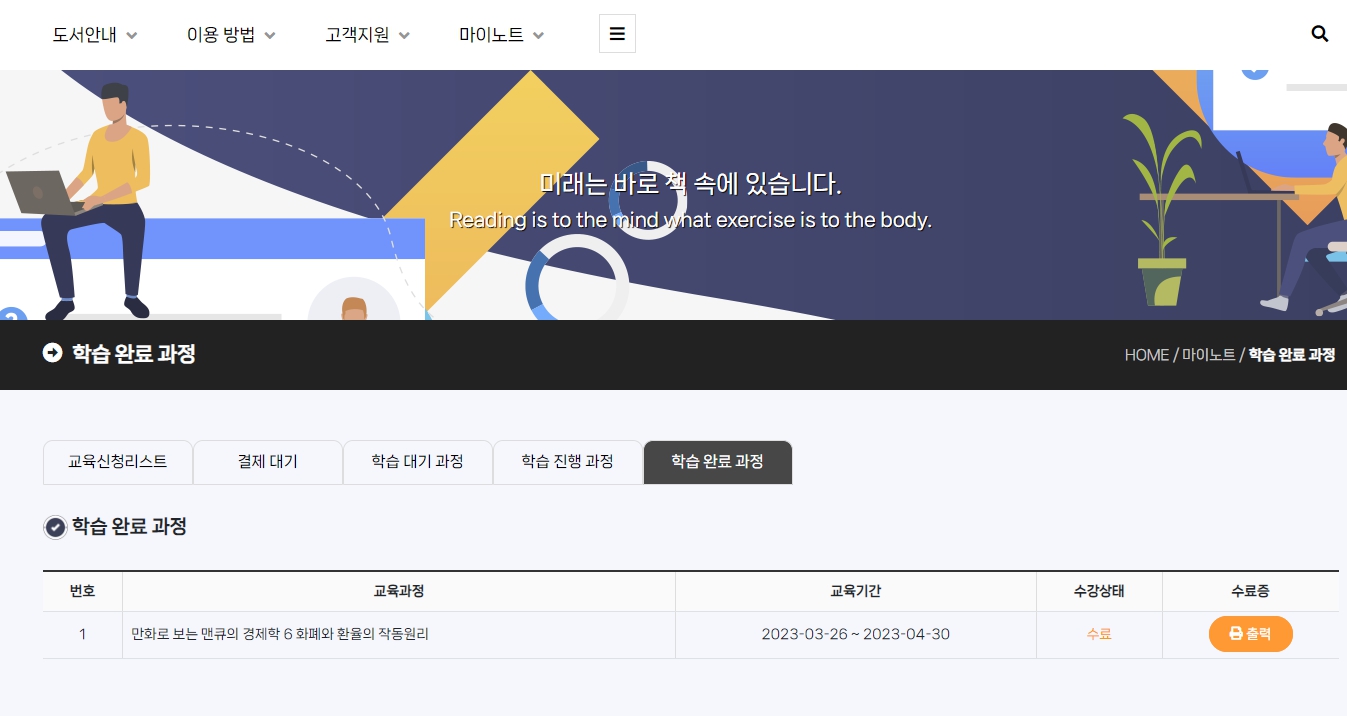Click the banner slogan 미래는 바로 책 속에 있습니다

[690, 184]
